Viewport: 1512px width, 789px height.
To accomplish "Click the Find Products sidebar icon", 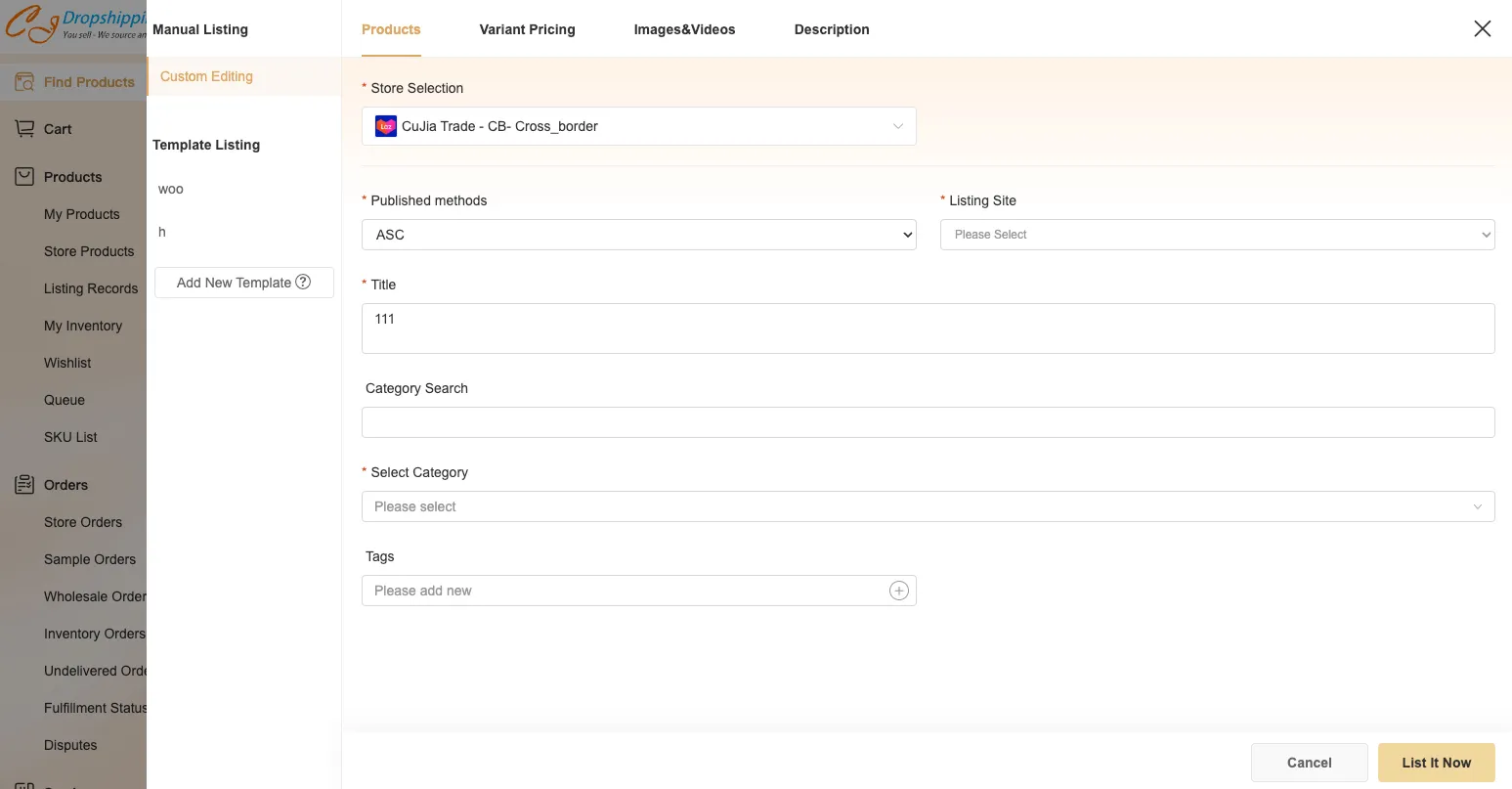I will click(24, 82).
